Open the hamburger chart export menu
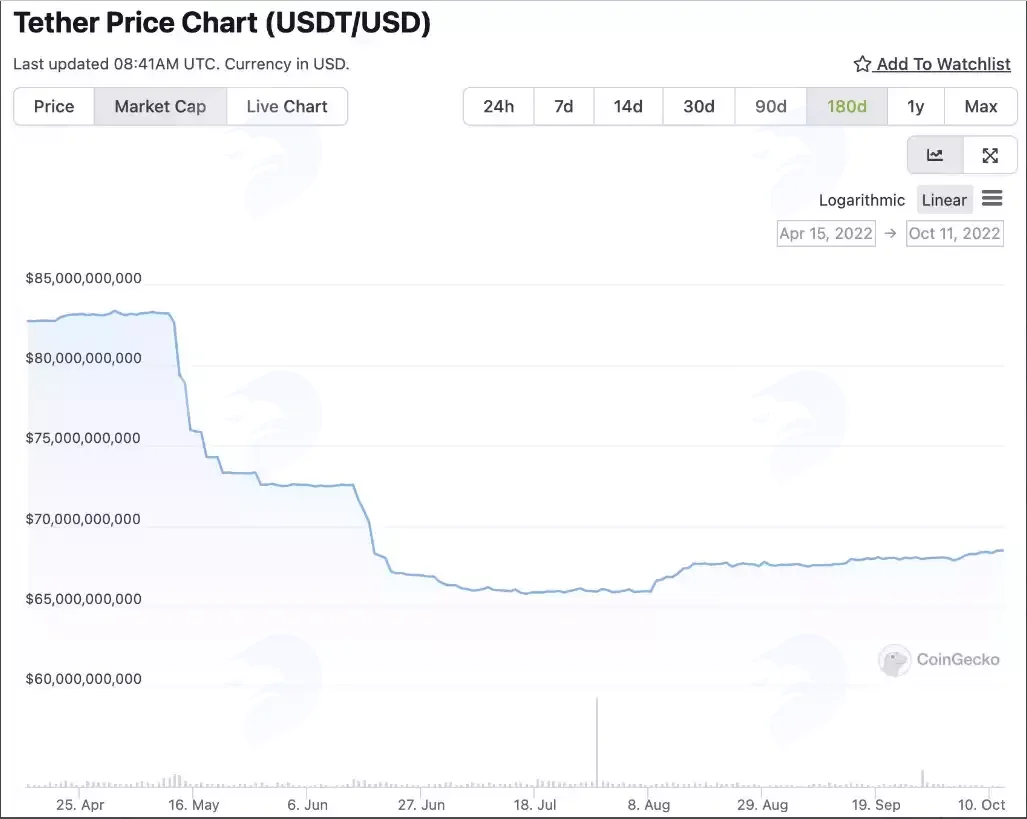The image size is (1027, 819). coord(992,198)
